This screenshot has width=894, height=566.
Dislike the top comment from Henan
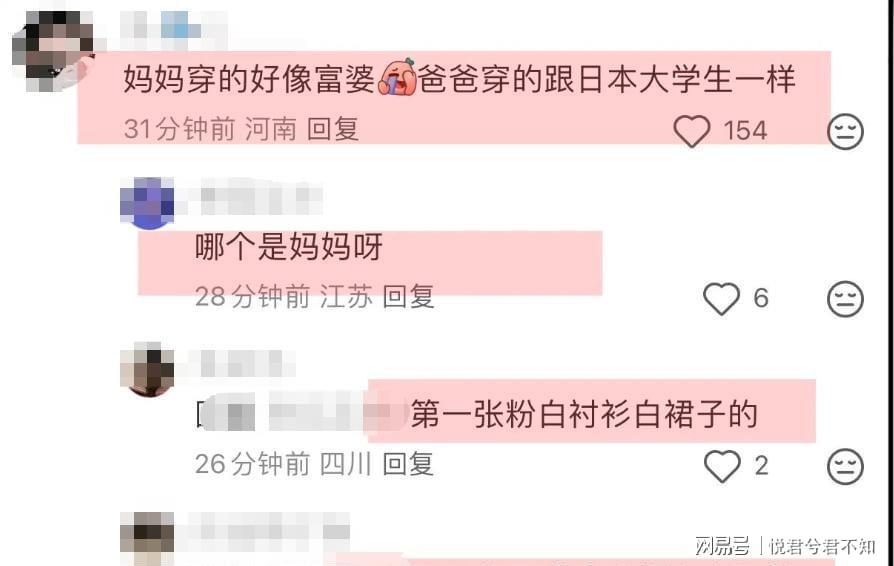click(x=845, y=132)
